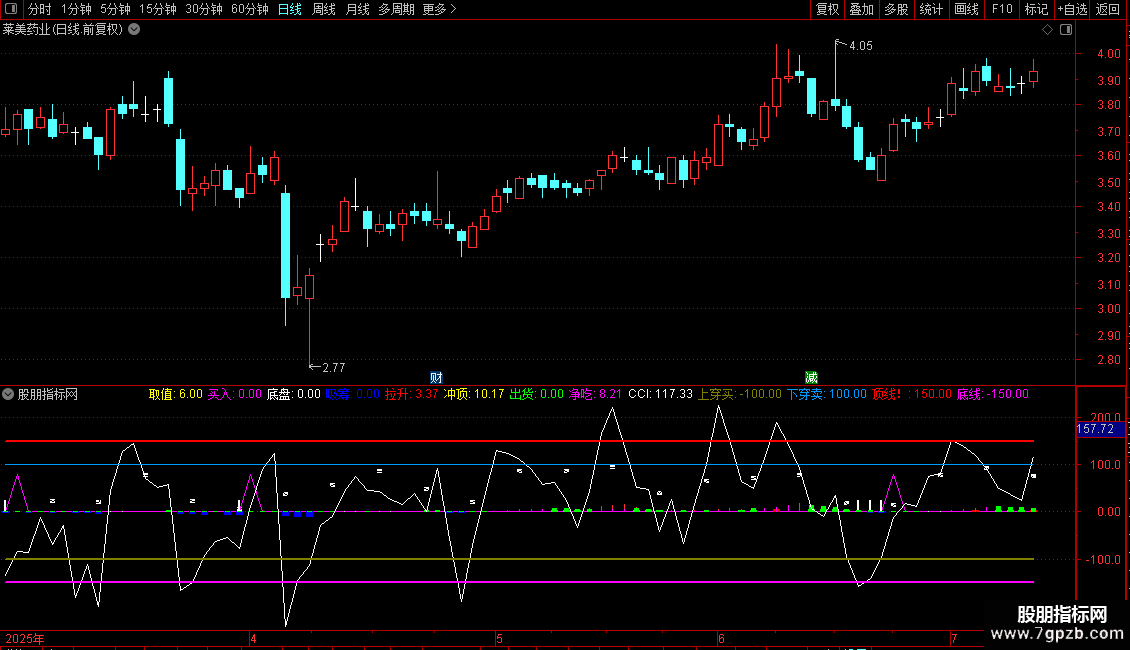
Task: Toggle the side panel icon in chart header
Action: point(1066,30)
